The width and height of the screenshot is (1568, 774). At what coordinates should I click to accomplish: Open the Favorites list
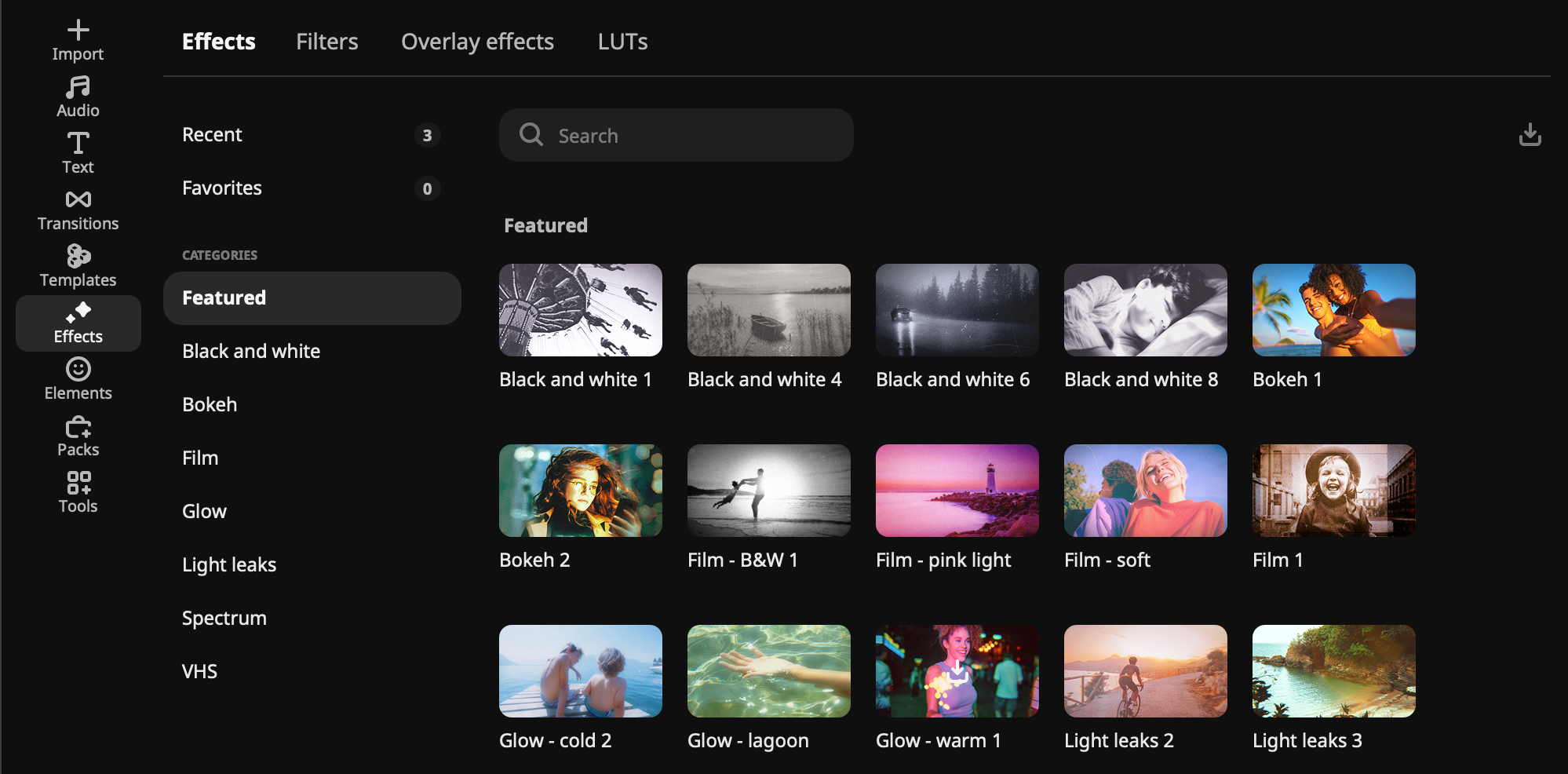(312, 188)
